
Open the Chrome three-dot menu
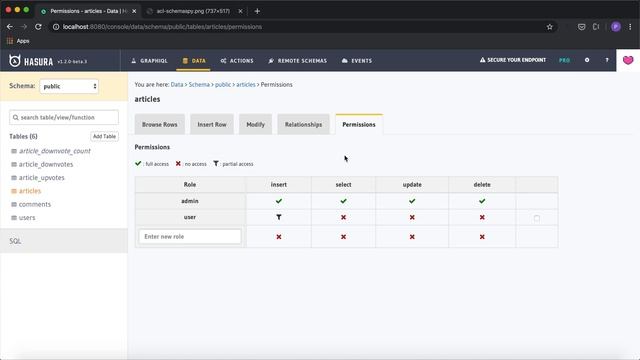point(630,27)
